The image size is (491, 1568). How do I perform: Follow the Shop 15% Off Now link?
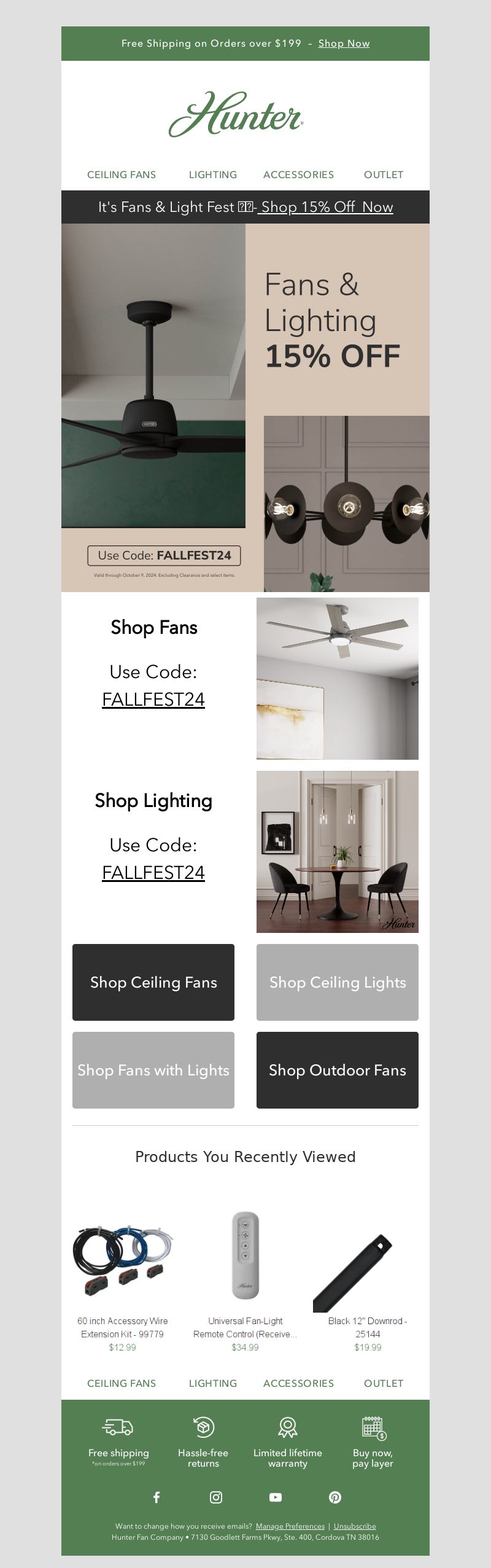coord(327,207)
